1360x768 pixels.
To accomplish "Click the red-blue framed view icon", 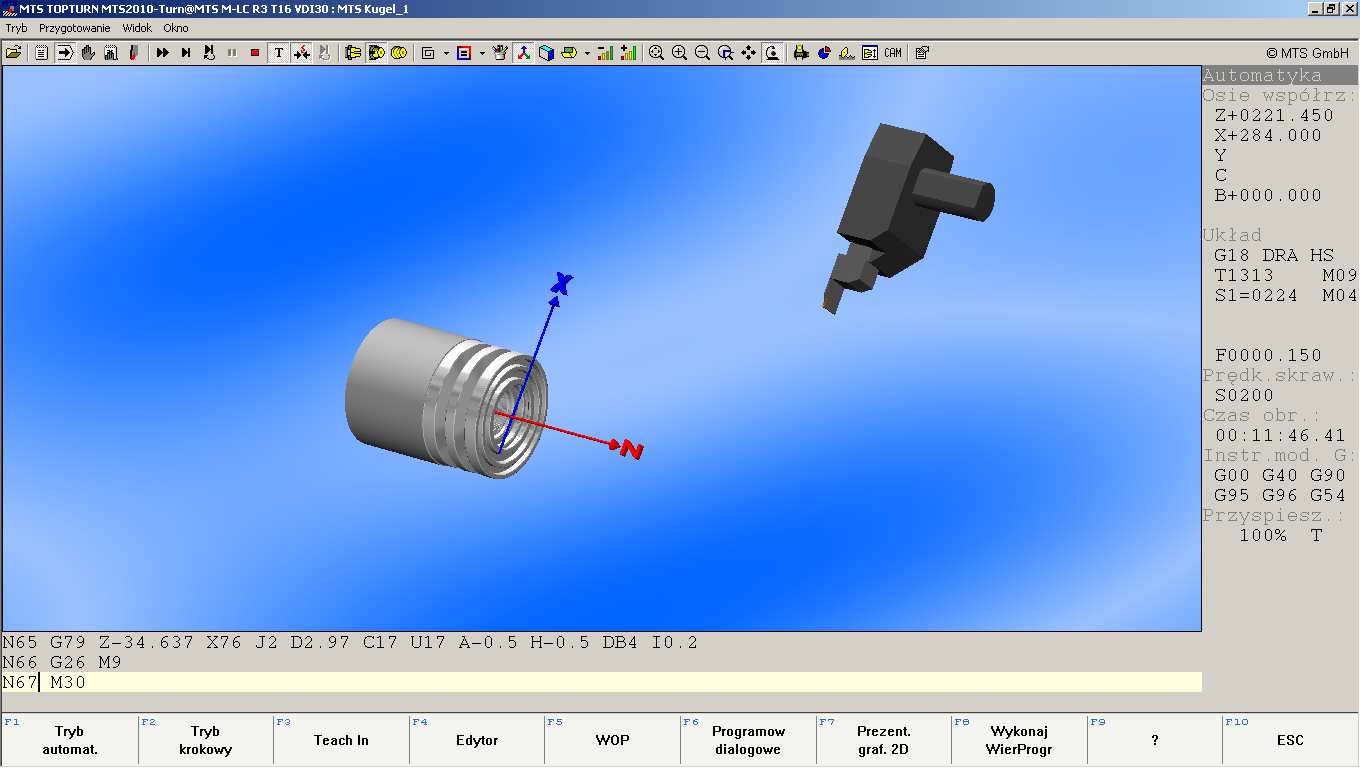I will pos(464,53).
